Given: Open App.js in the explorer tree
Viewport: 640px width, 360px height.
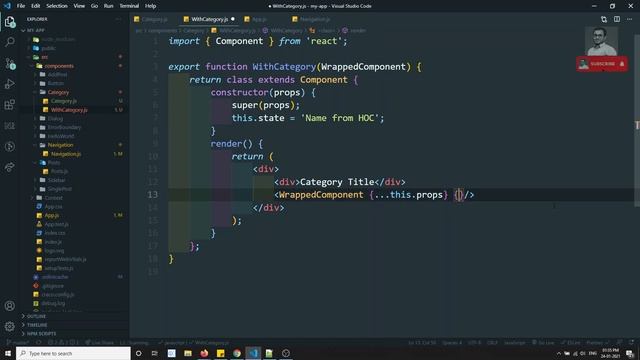Looking at the screenshot, I should [x=51, y=215].
